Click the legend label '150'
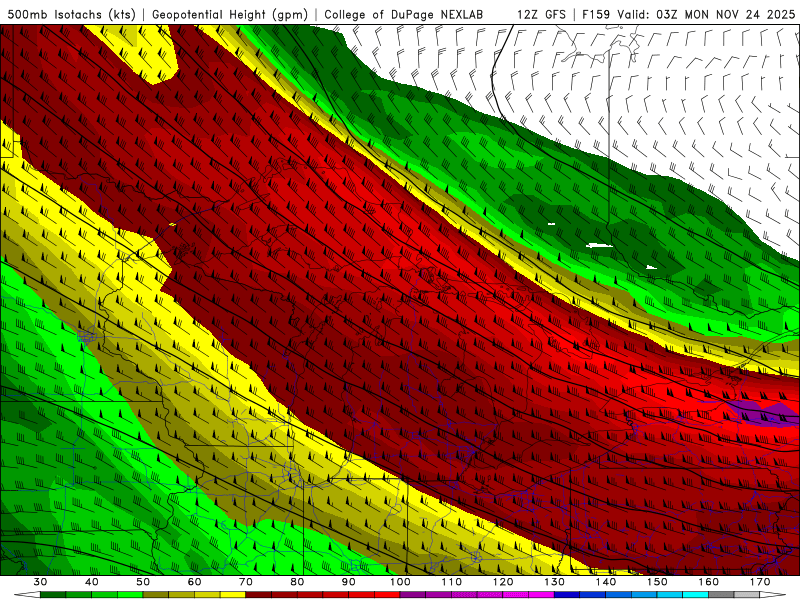 657,582
